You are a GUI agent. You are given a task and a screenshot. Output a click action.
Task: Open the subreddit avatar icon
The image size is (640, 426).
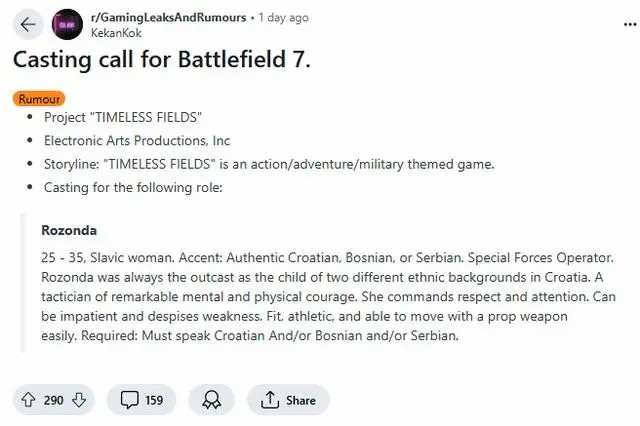pyautogui.click(x=67, y=23)
